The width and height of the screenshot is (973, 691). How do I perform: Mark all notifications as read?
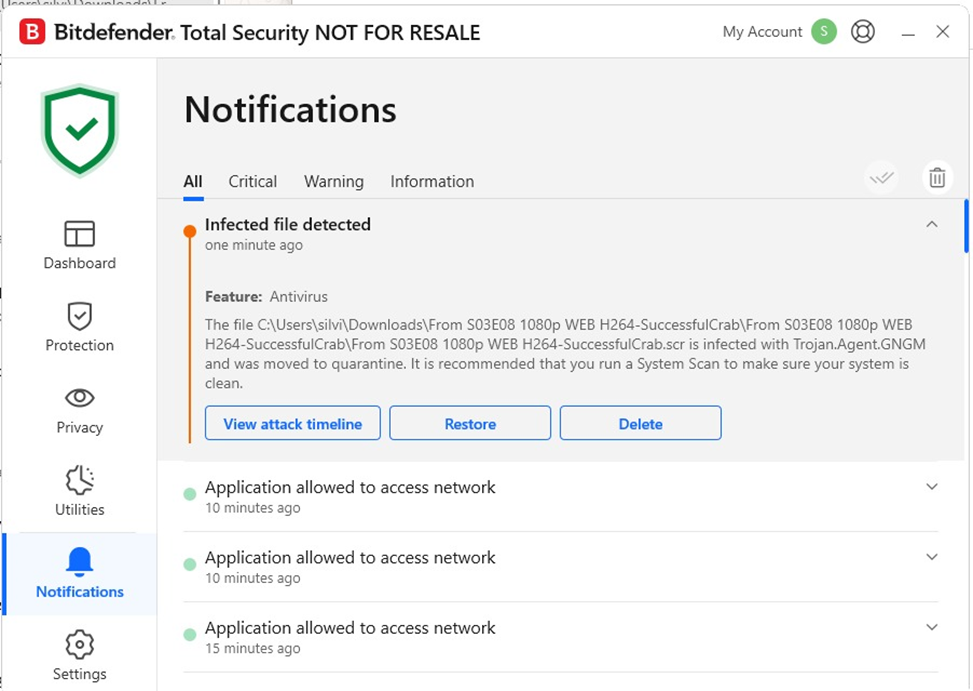point(881,178)
